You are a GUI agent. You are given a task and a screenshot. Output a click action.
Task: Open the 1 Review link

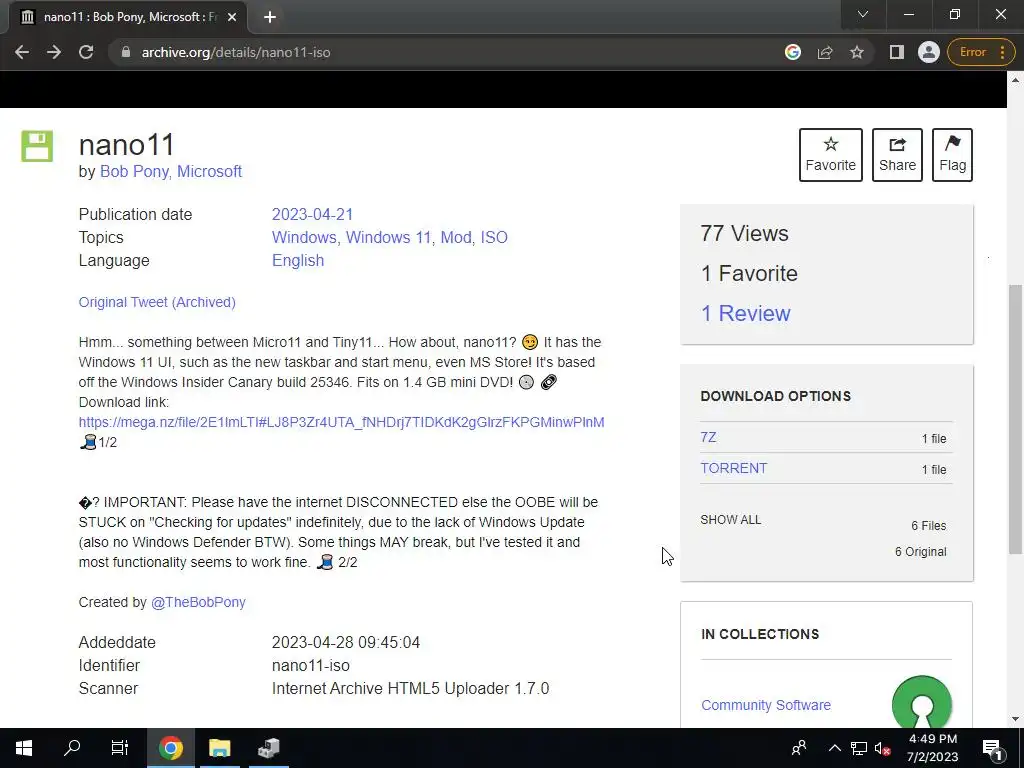(745, 313)
